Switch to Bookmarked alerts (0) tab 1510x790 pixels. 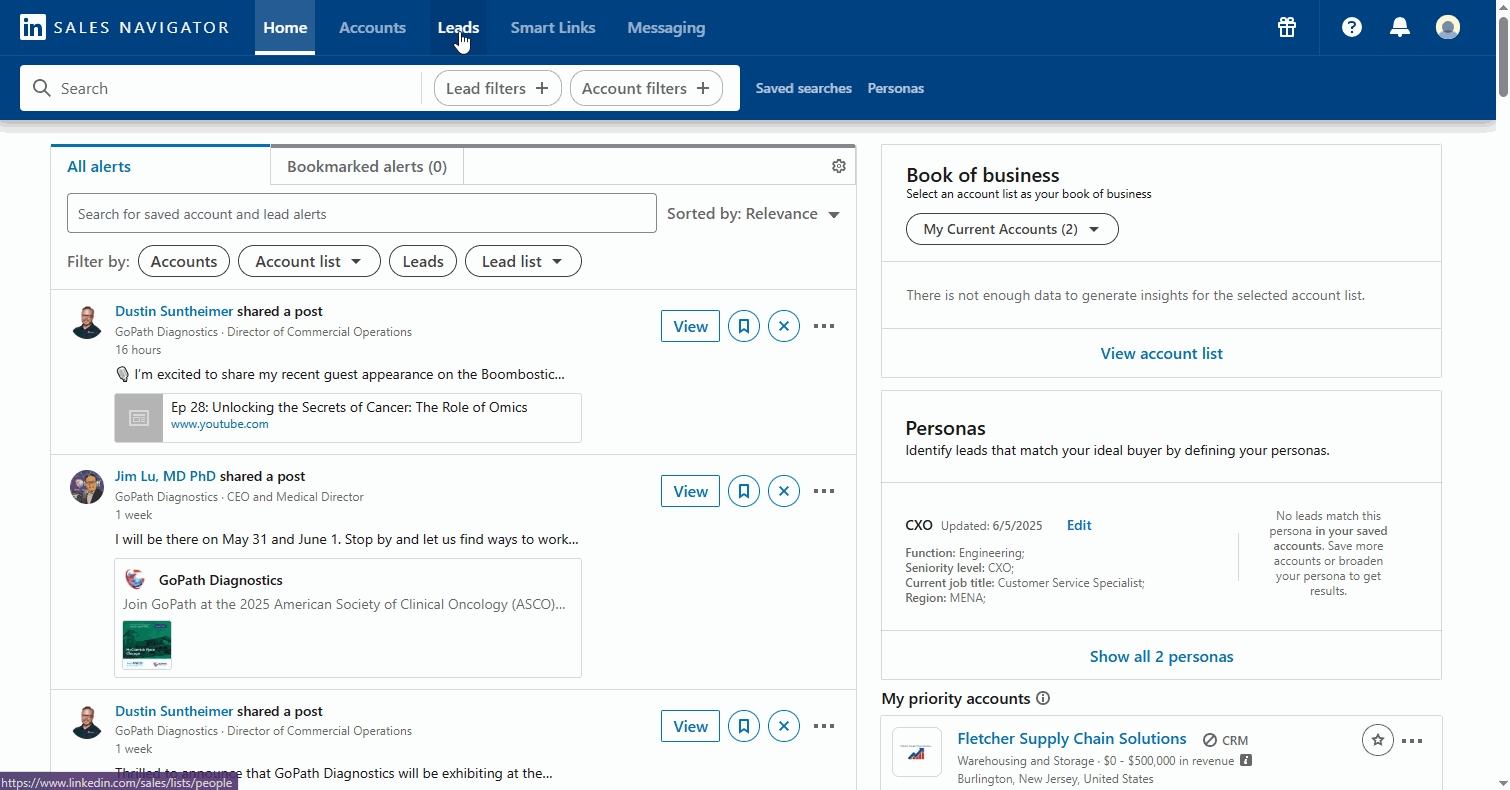[367, 166]
